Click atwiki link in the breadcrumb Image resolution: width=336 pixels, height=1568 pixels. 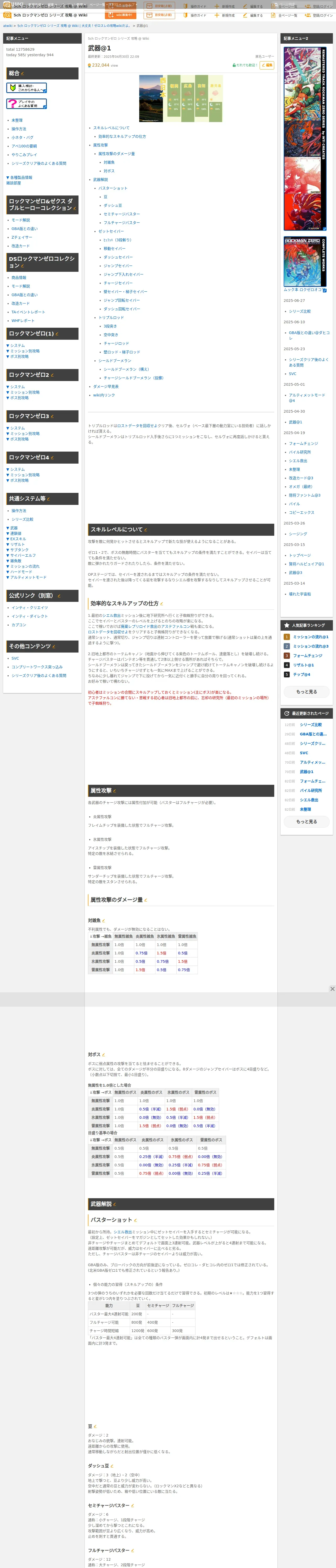pyautogui.click(x=7, y=26)
